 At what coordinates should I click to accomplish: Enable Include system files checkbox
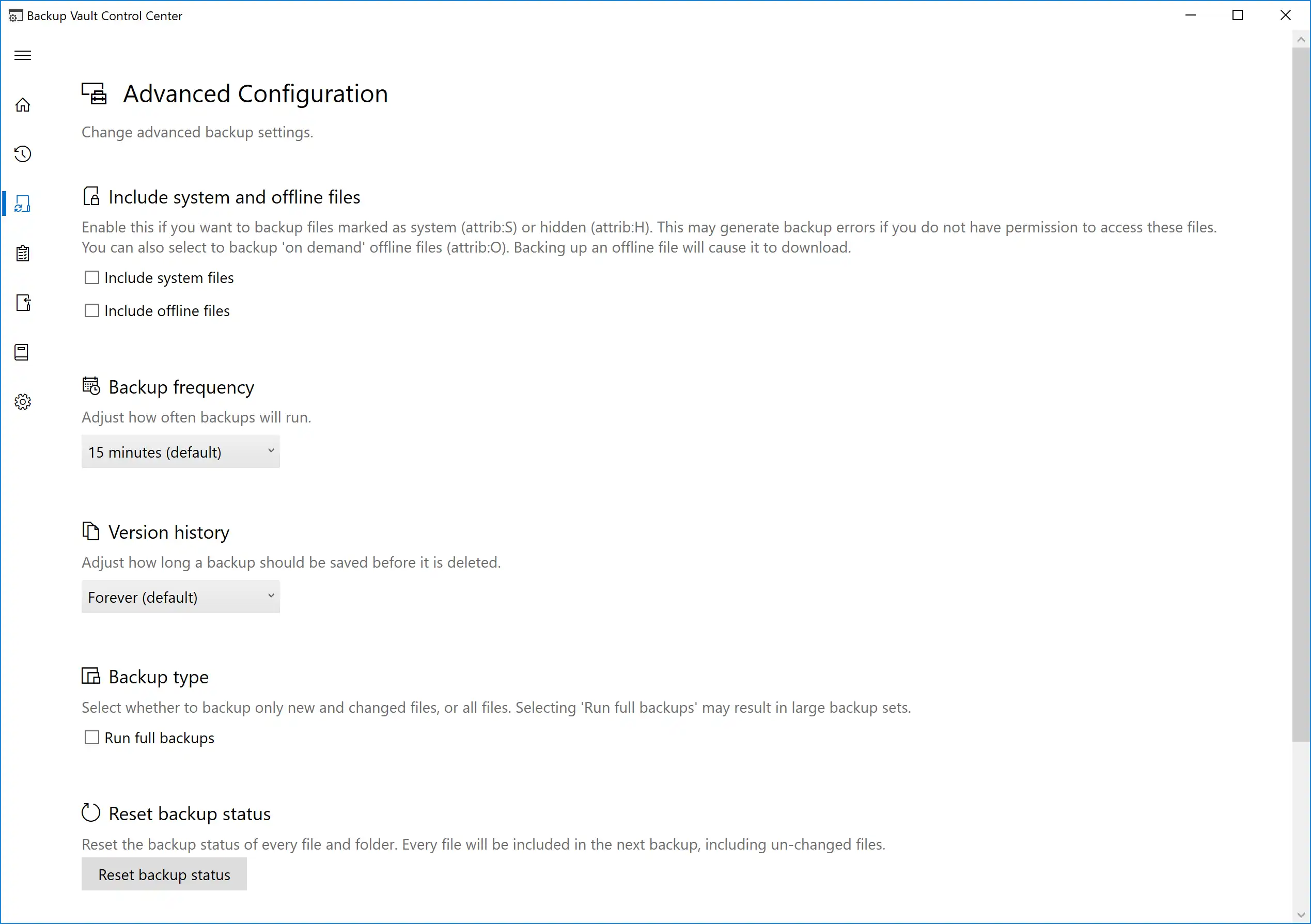pyautogui.click(x=92, y=277)
